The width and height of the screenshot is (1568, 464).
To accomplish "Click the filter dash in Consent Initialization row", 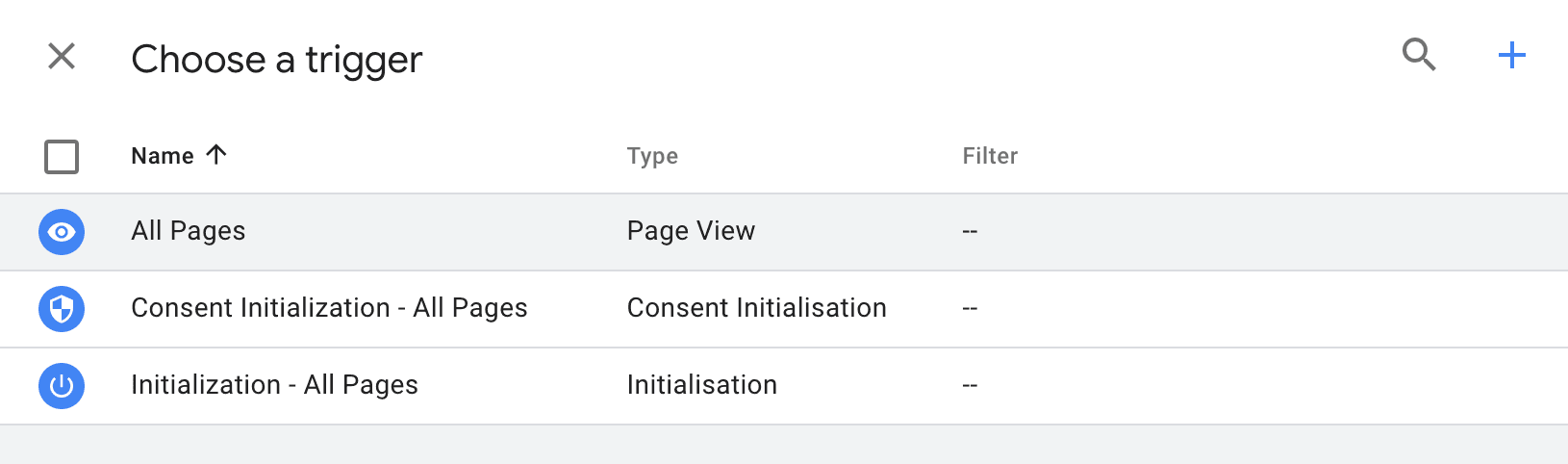I will [x=970, y=309].
